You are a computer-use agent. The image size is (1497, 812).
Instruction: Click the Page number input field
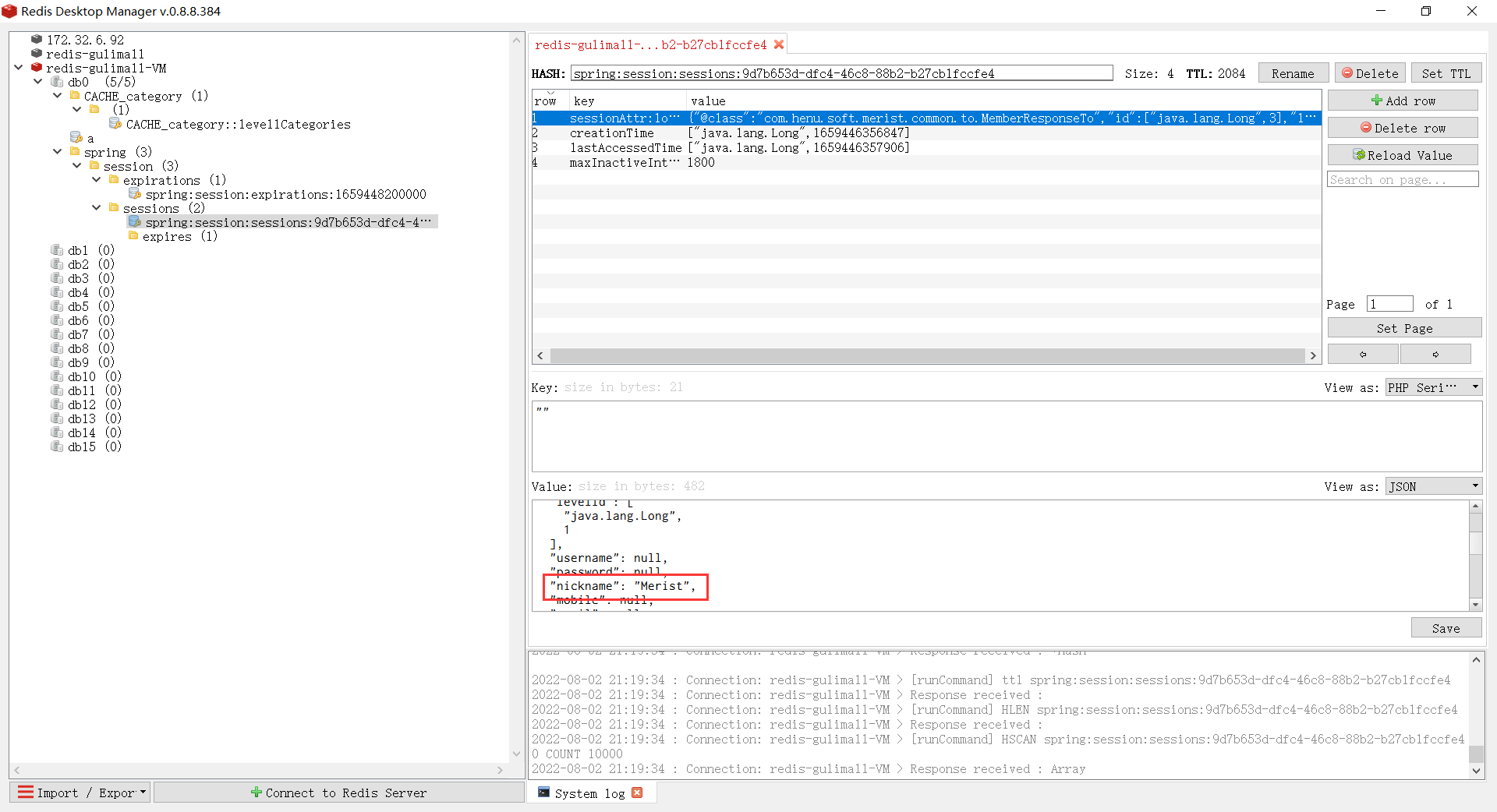click(1389, 304)
